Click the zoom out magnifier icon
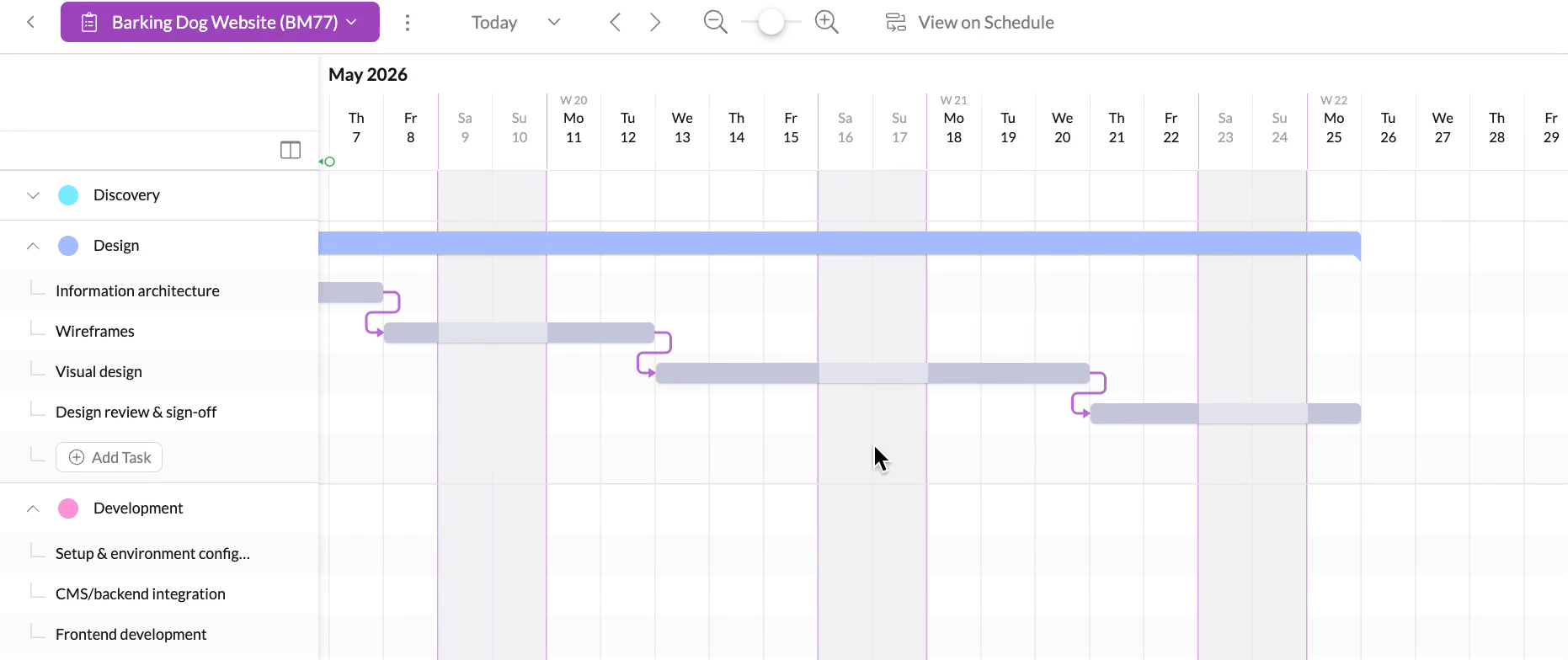Screen dimensions: 1568x660 point(715,23)
